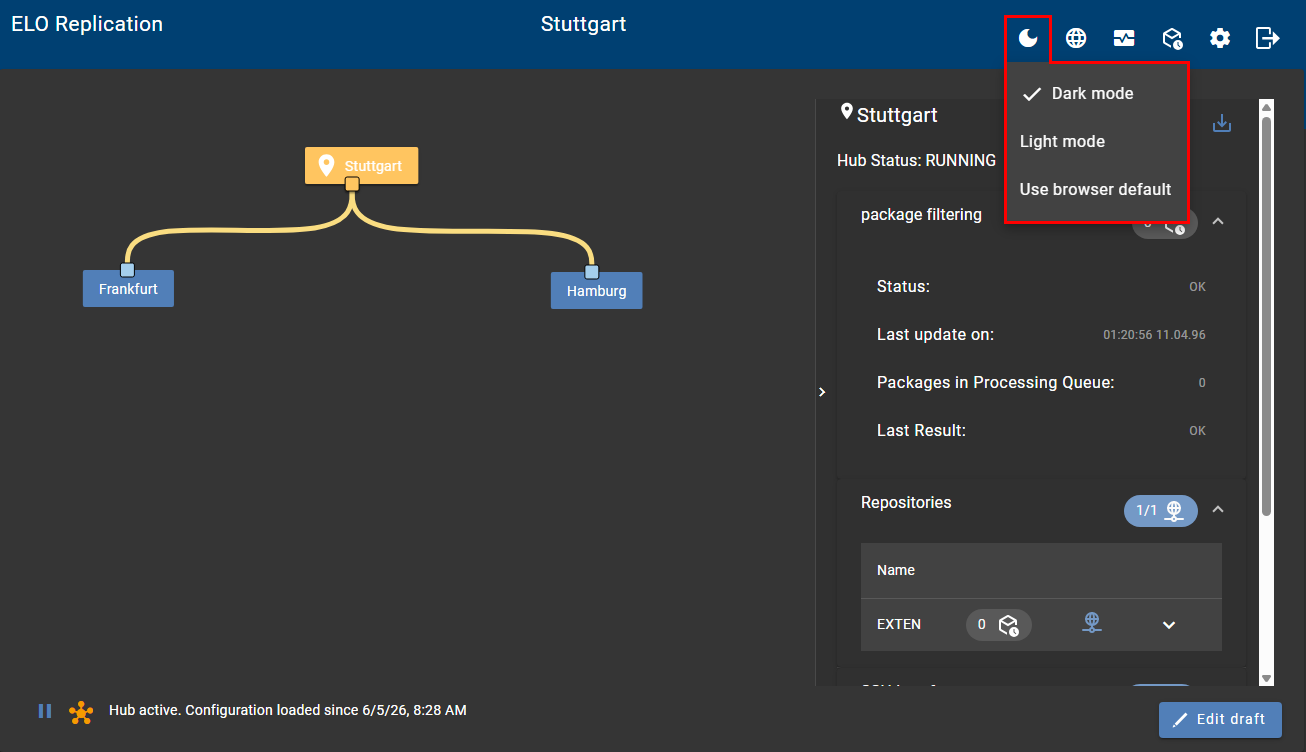Click the connector port above Hamburg node
This screenshot has height=752, width=1306.
591,272
